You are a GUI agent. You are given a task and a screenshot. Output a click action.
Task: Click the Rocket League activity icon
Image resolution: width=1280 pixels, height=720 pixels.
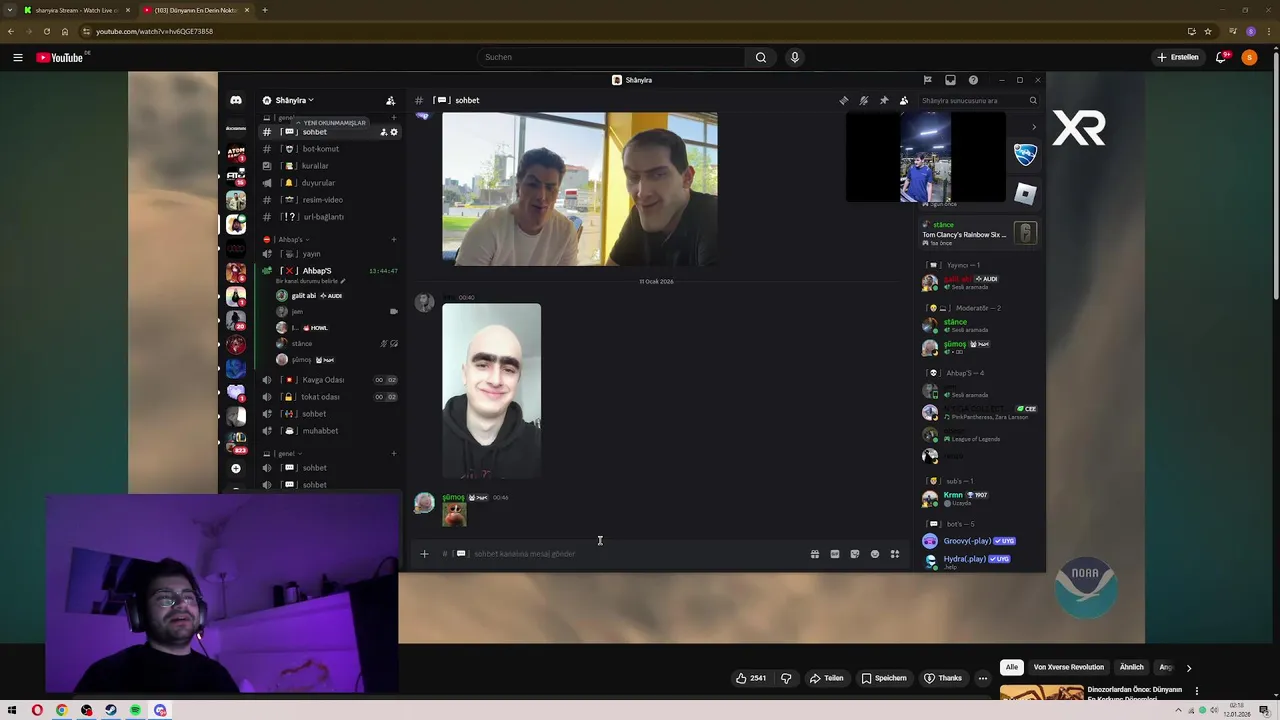pyautogui.click(x=1026, y=154)
